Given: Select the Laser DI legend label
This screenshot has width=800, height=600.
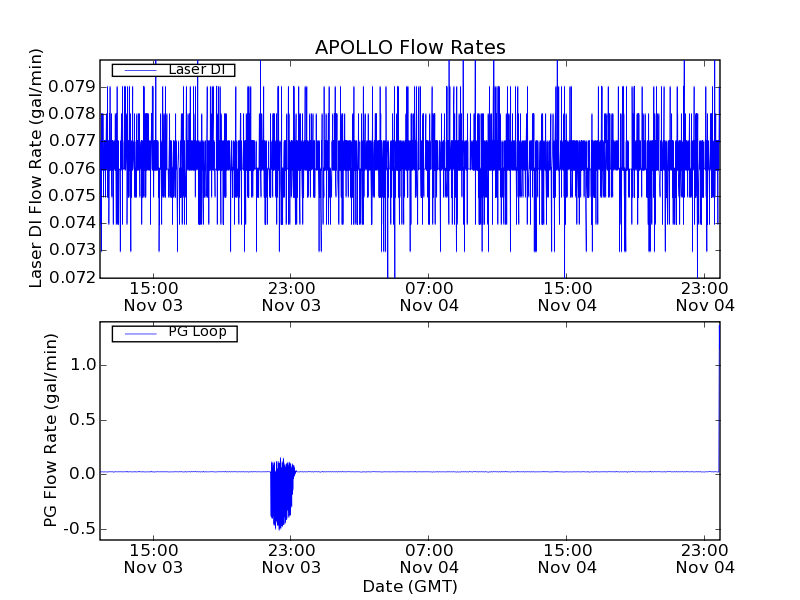Looking at the screenshot, I should pyautogui.click(x=196, y=70).
